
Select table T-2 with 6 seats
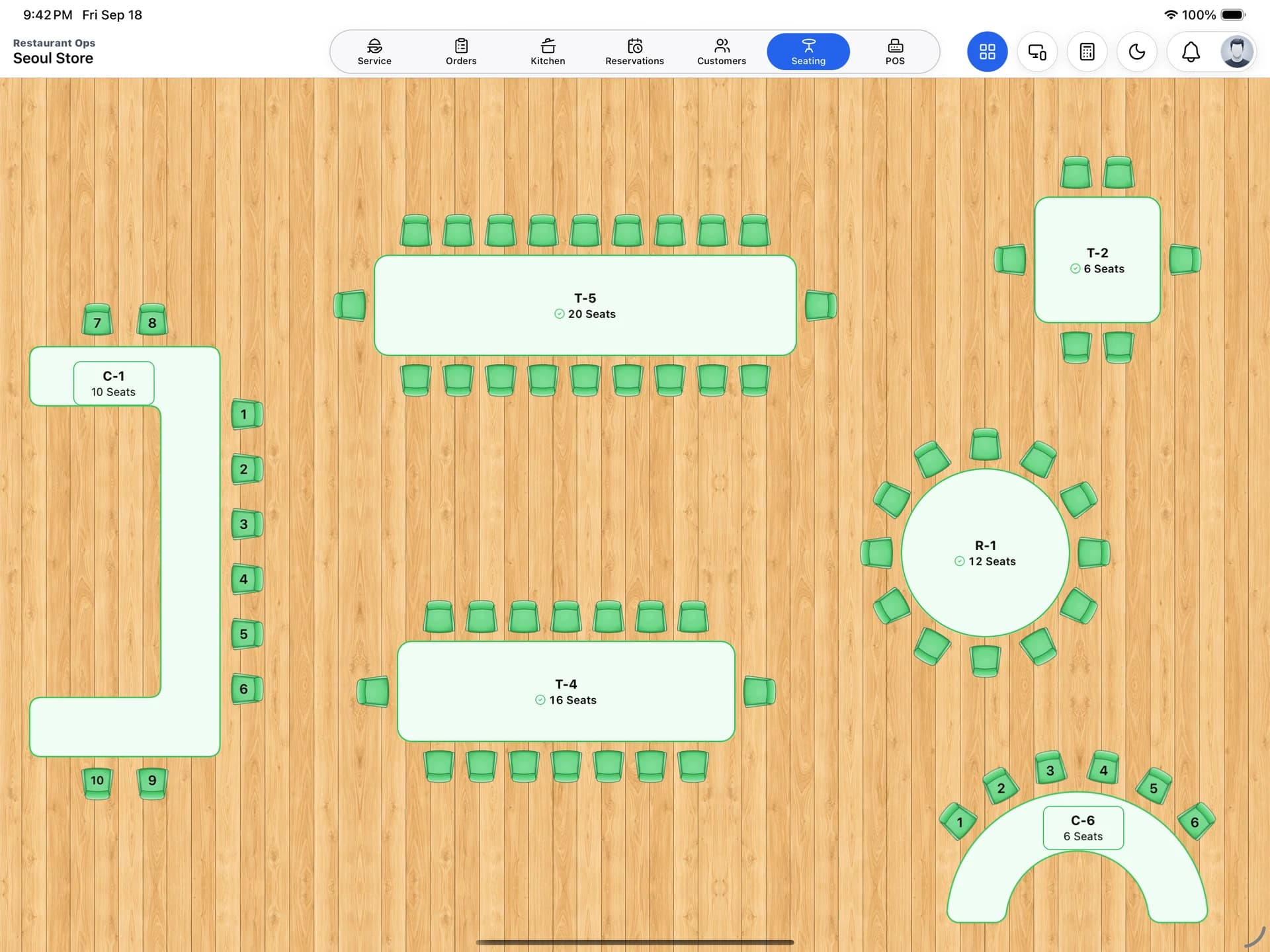pyautogui.click(x=1097, y=260)
